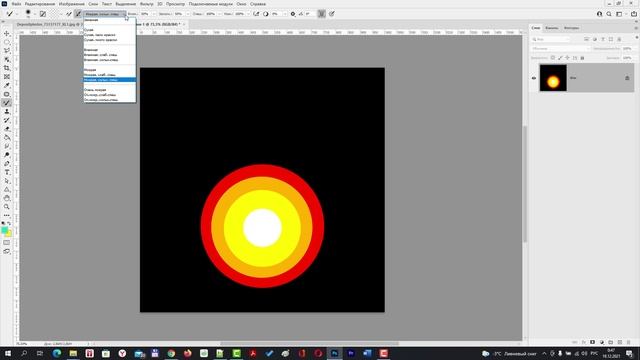Select the Move tool
Image resolution: width=640 pixels, height=360 pixels.
7,33
